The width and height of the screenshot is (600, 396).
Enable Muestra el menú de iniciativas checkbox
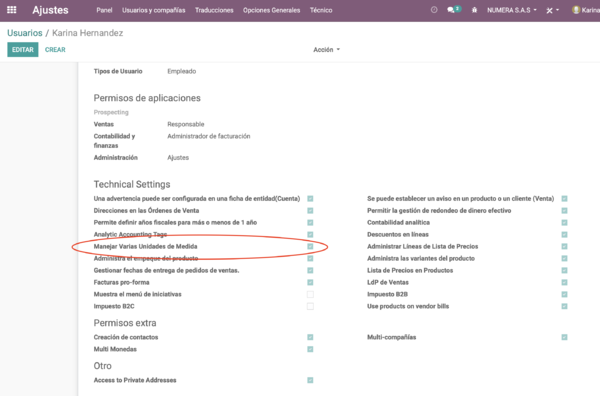310,294
